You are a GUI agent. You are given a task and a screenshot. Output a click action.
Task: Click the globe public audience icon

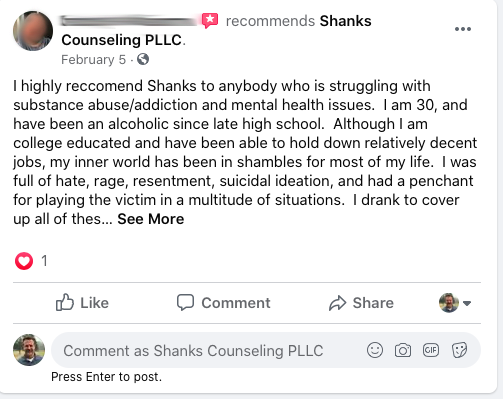[143, 59]
